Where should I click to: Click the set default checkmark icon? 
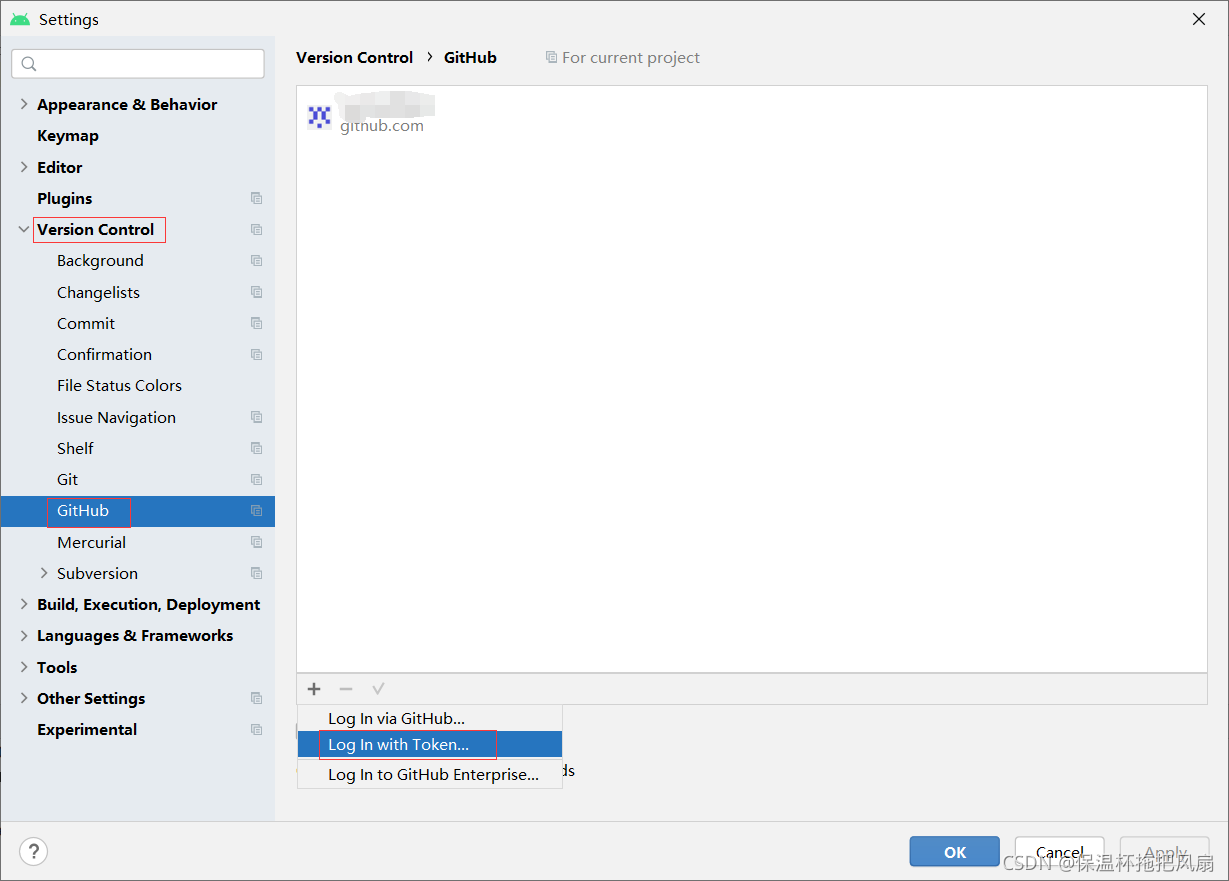tap(378, 689)
